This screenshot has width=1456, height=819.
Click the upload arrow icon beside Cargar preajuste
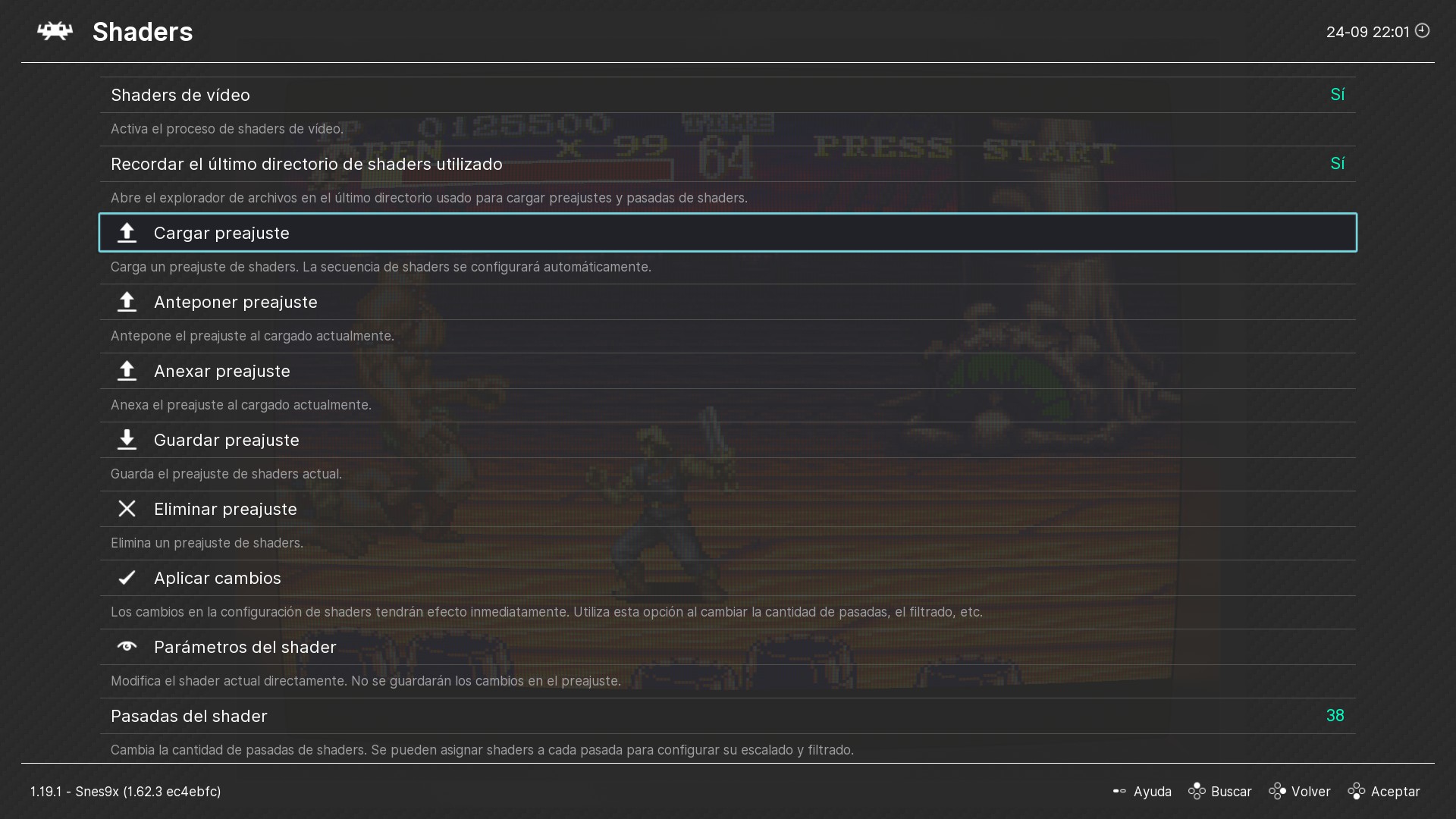coord(127,233)
